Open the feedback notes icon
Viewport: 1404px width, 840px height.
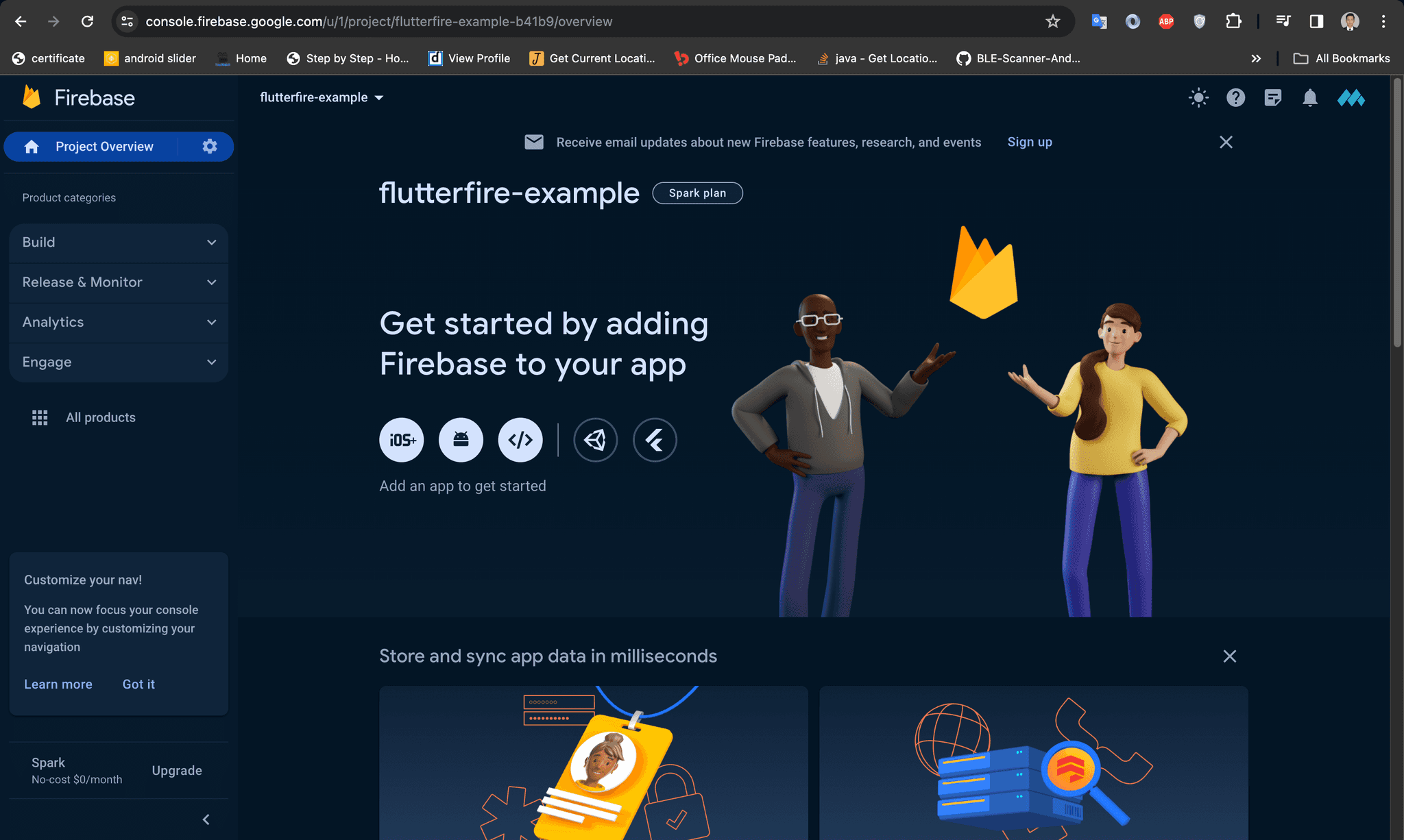1273,98
